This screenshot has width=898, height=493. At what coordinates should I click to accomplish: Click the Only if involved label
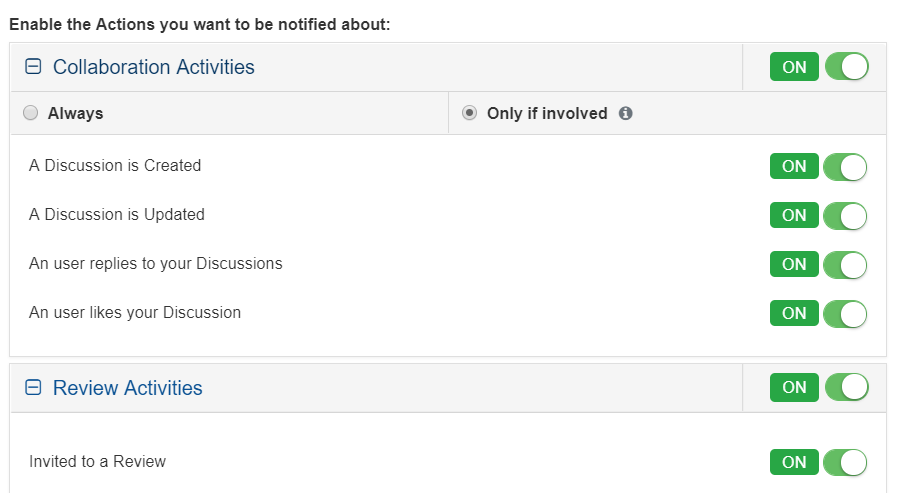[x=547, y=114]
